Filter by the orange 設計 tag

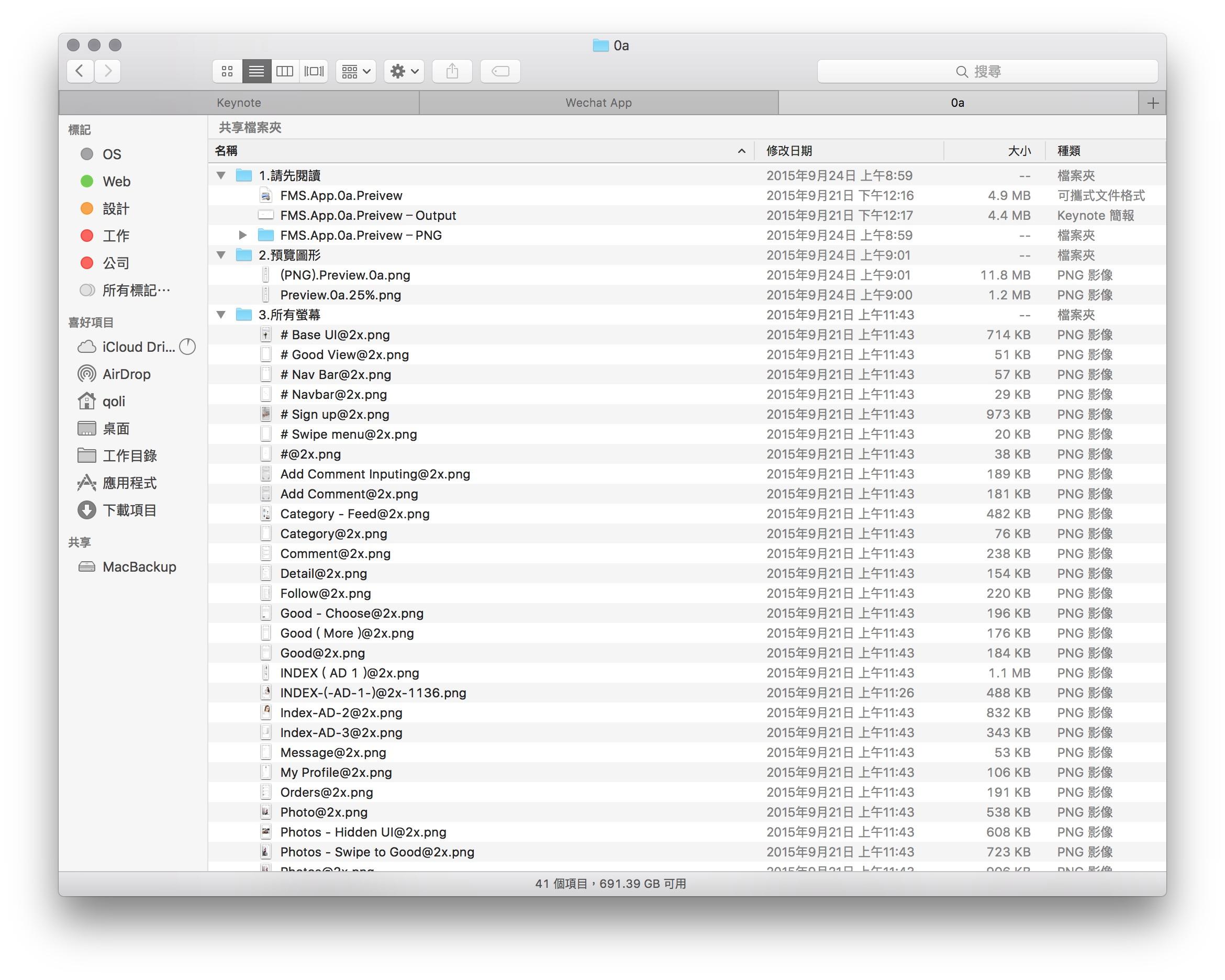point(115,208)
